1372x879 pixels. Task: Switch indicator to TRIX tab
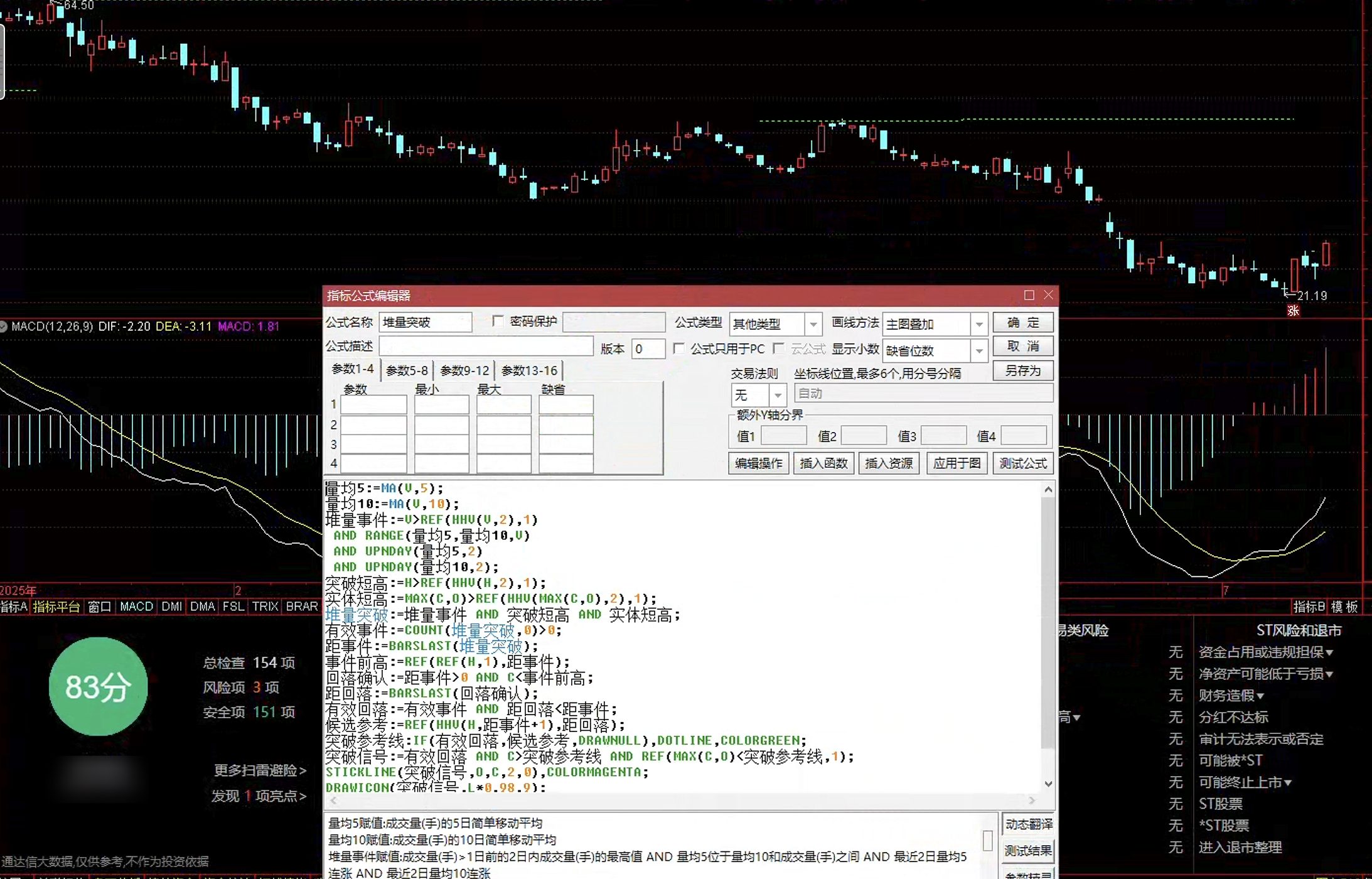[x=265, y=607]
